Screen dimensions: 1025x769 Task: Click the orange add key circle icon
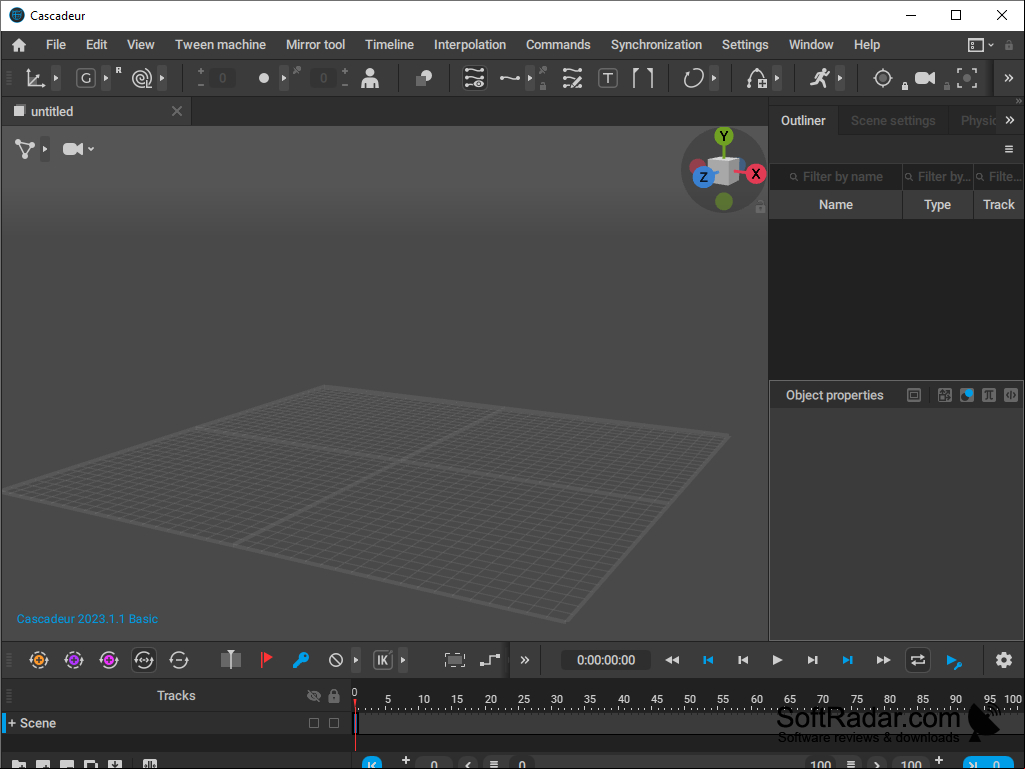coord(39,660)
